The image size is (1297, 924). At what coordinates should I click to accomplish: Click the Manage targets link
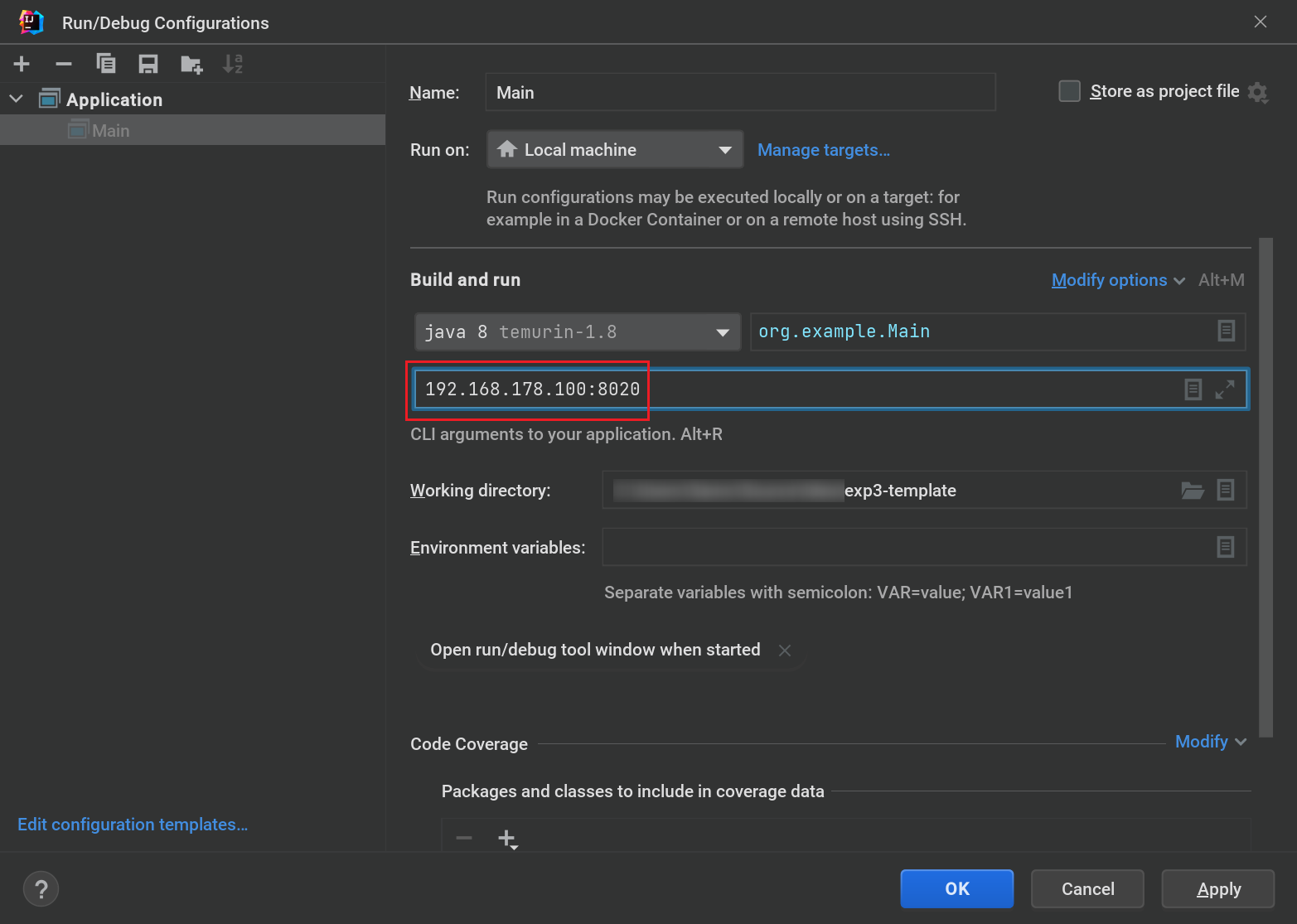click(823, 150)
